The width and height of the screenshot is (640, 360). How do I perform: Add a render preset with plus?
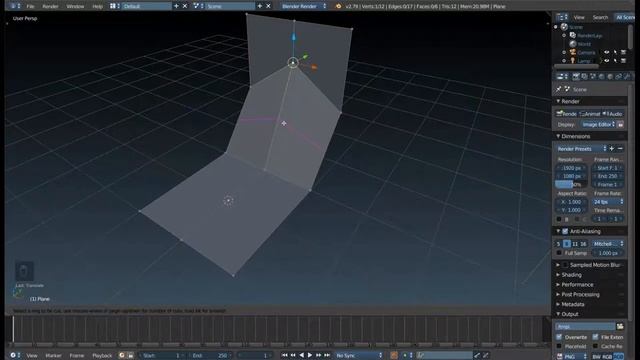(611, 149)
